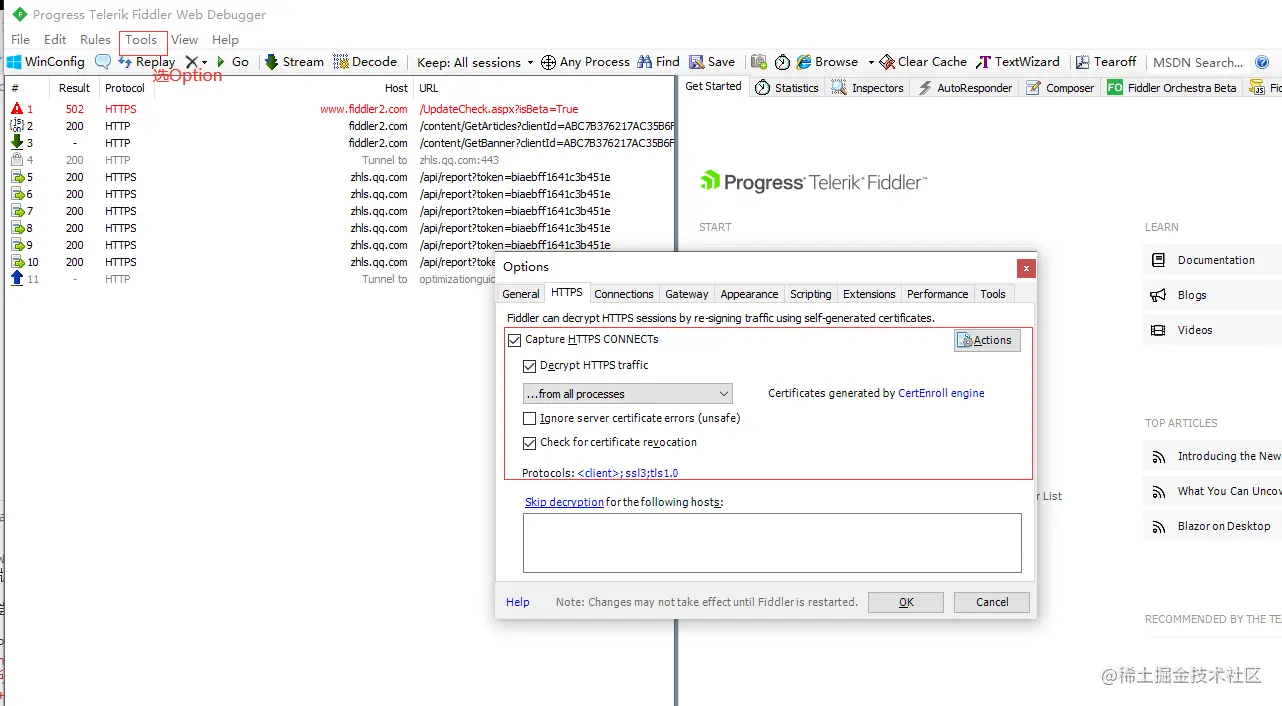Switch to the Gateway tab in Options
The height and width of the screenshot is (706, 1282).
687,294
